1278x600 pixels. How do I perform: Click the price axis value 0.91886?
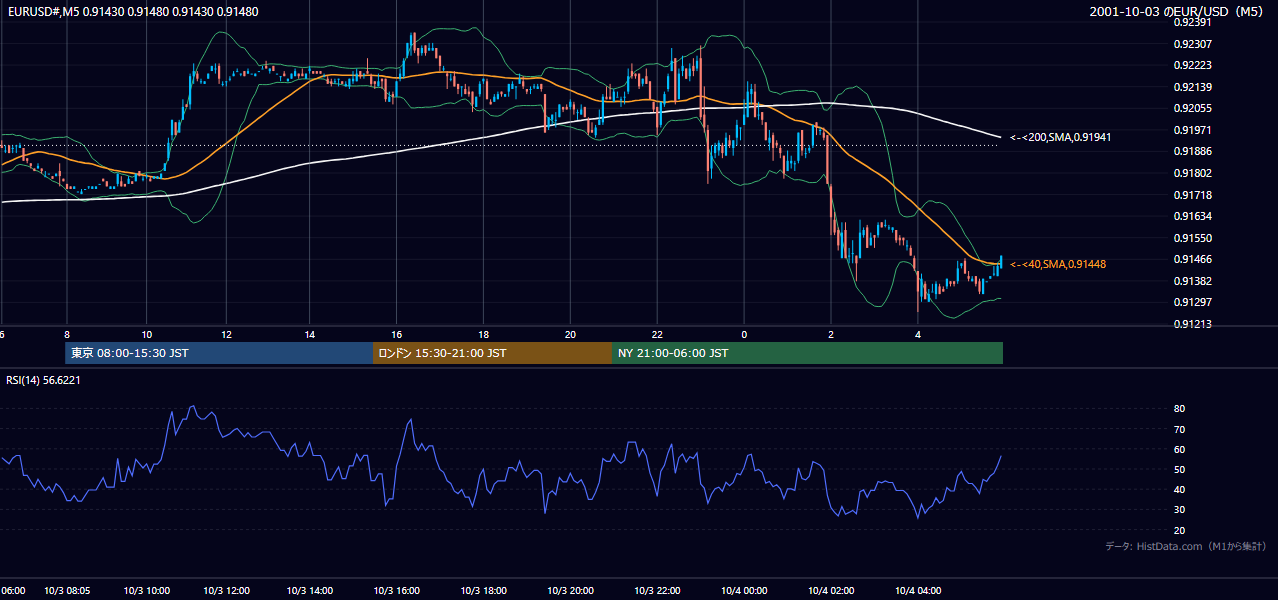point(1193,151)
